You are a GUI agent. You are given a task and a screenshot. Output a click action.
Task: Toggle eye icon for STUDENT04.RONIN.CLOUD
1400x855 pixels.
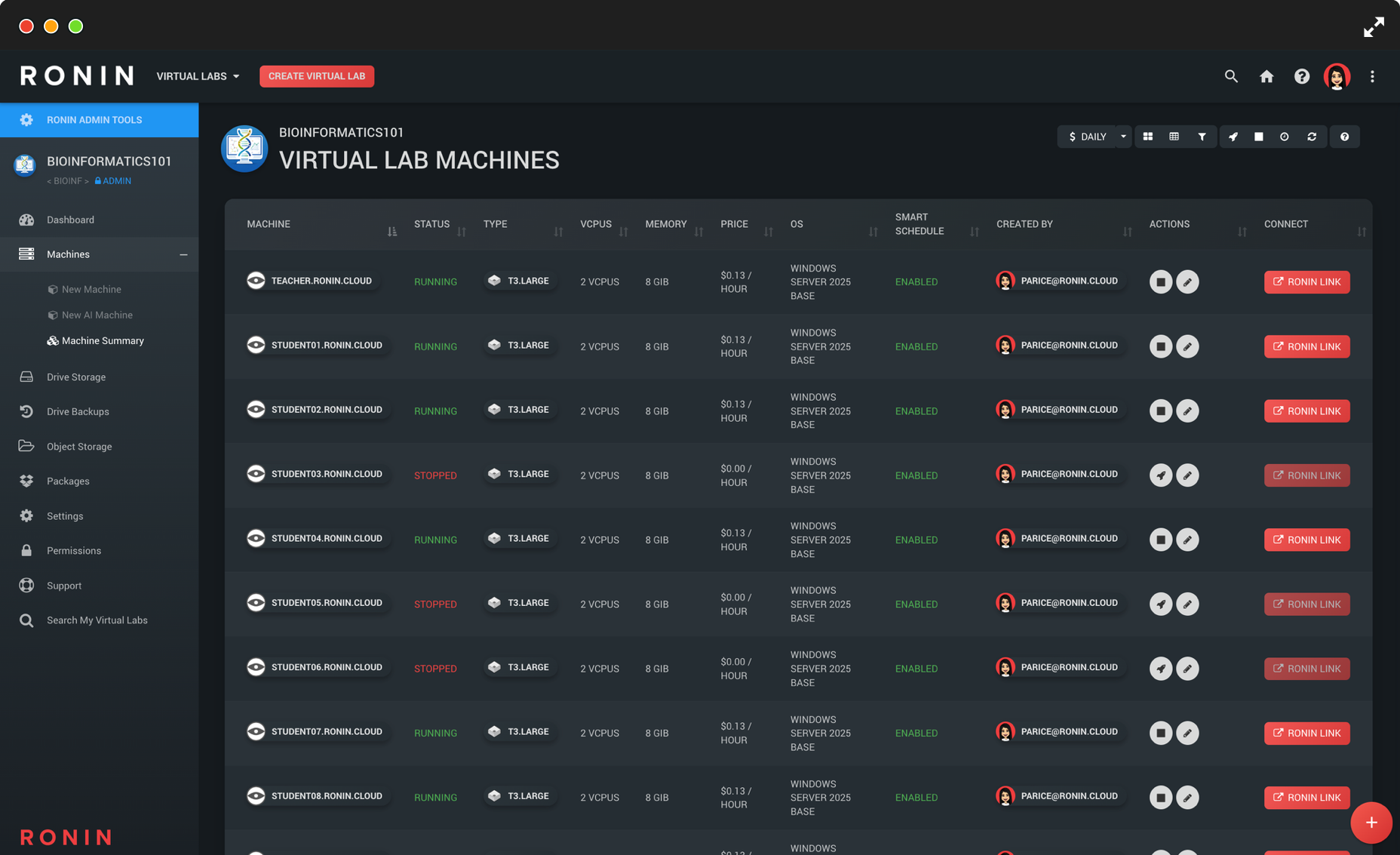[256, 538]
